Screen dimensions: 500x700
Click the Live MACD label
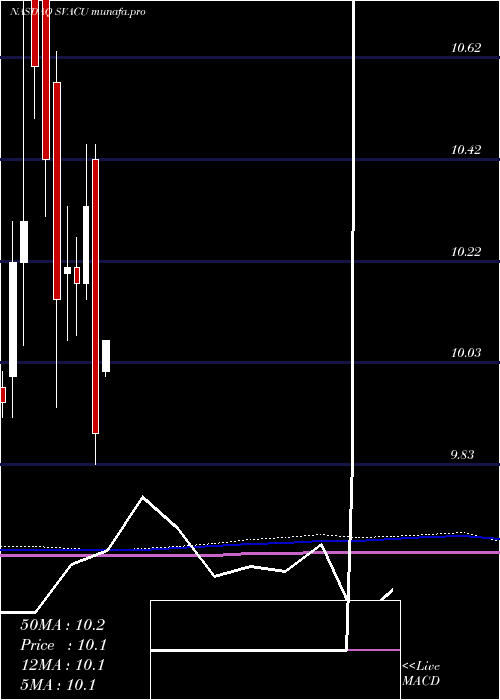coord(421,674)
